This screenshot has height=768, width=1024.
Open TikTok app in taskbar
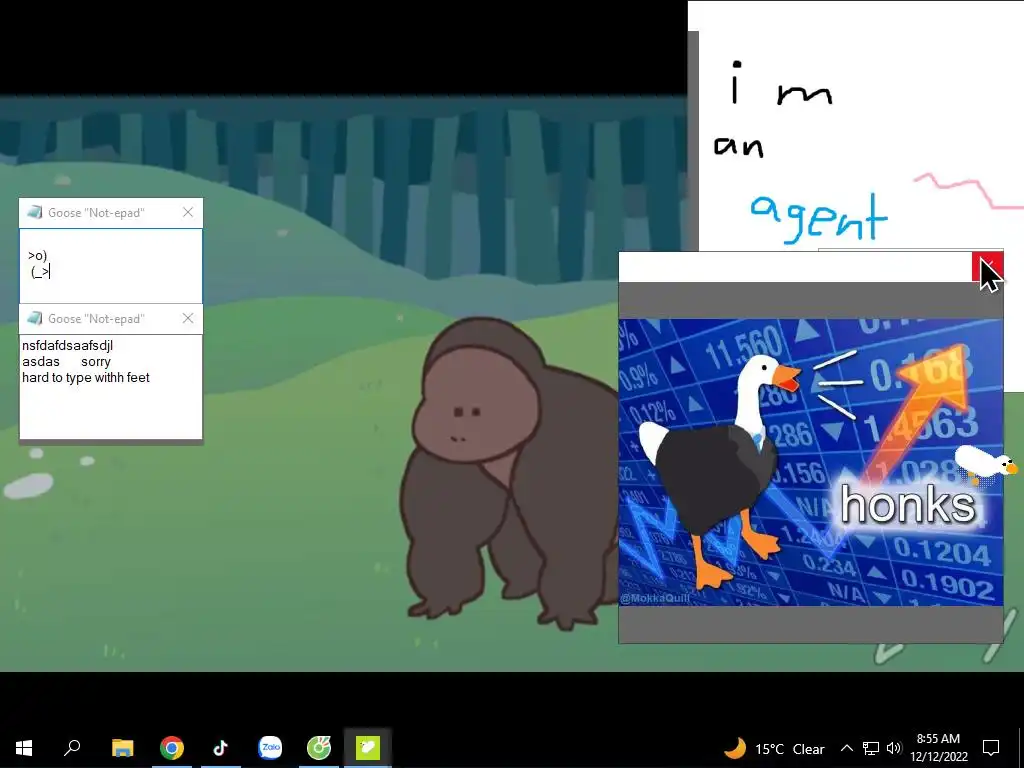(221, 748)
